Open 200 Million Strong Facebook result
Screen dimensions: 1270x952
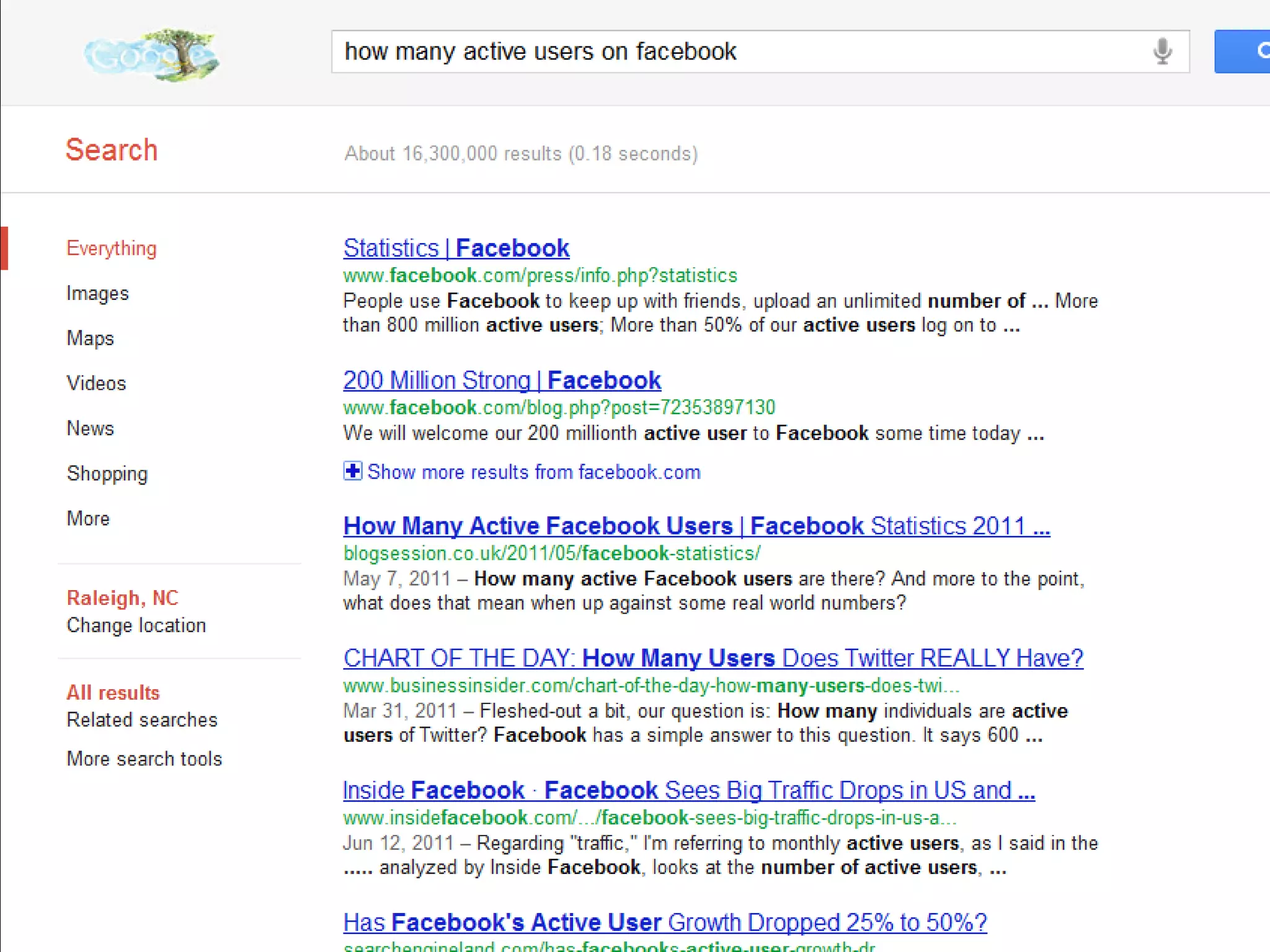(502, 381)
